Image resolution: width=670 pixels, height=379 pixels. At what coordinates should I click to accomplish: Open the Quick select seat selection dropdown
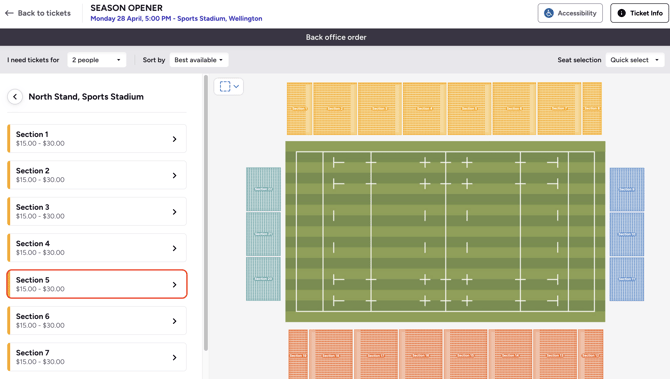[x=635, y=60]
